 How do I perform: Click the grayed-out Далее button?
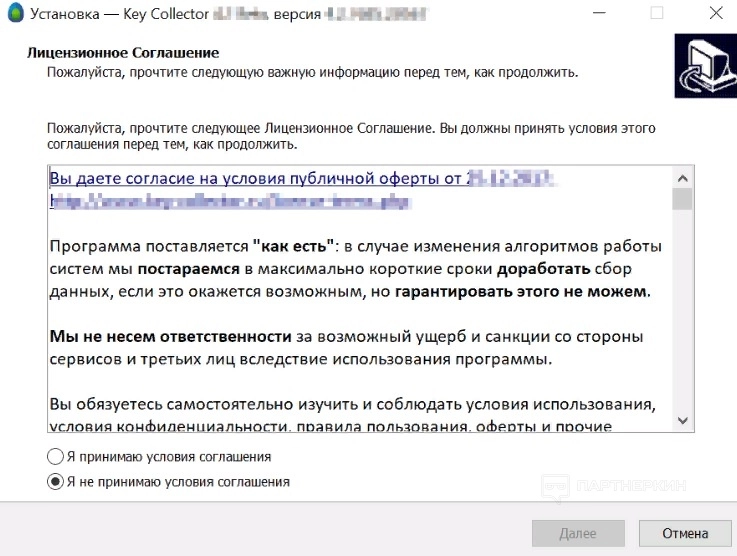(x=578, y=533)
